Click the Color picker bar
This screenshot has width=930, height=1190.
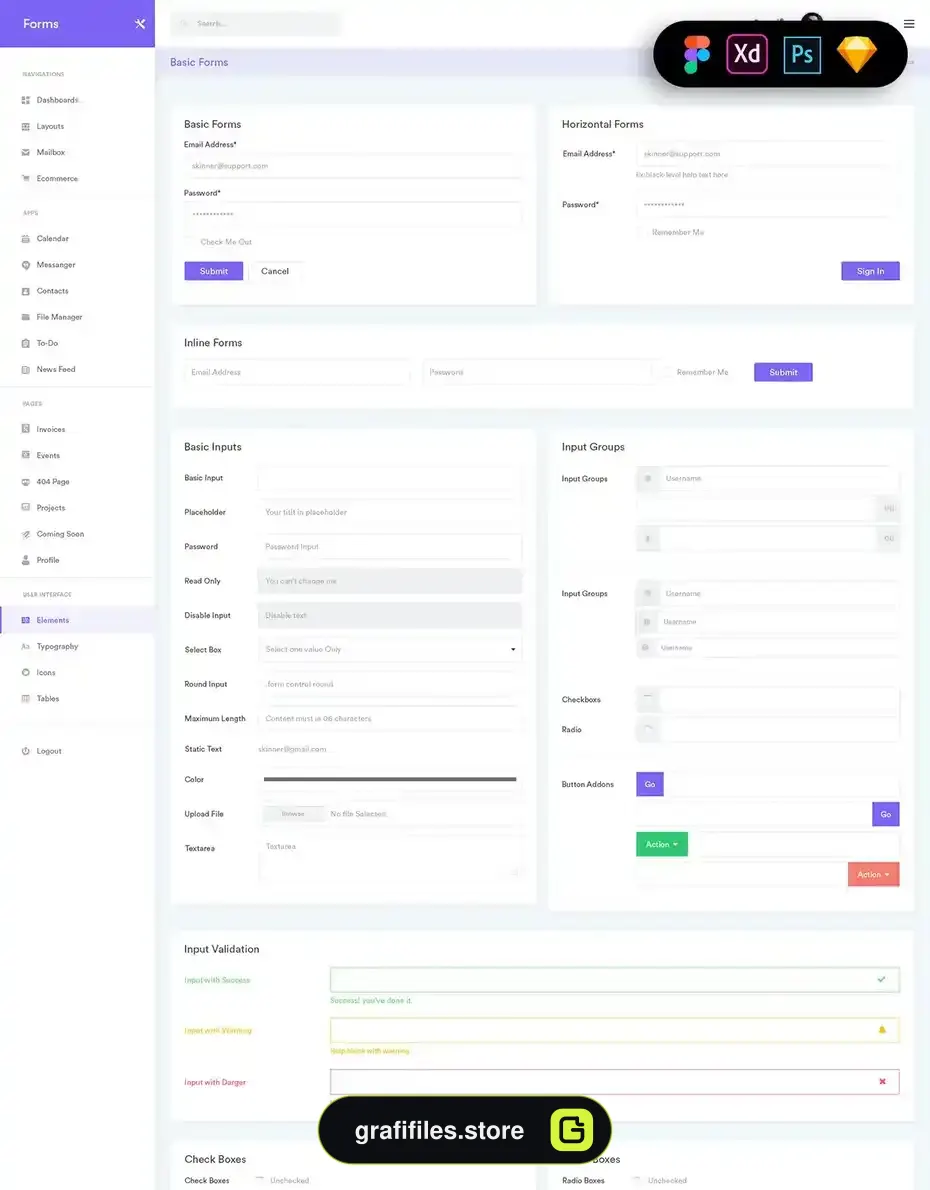389,779
